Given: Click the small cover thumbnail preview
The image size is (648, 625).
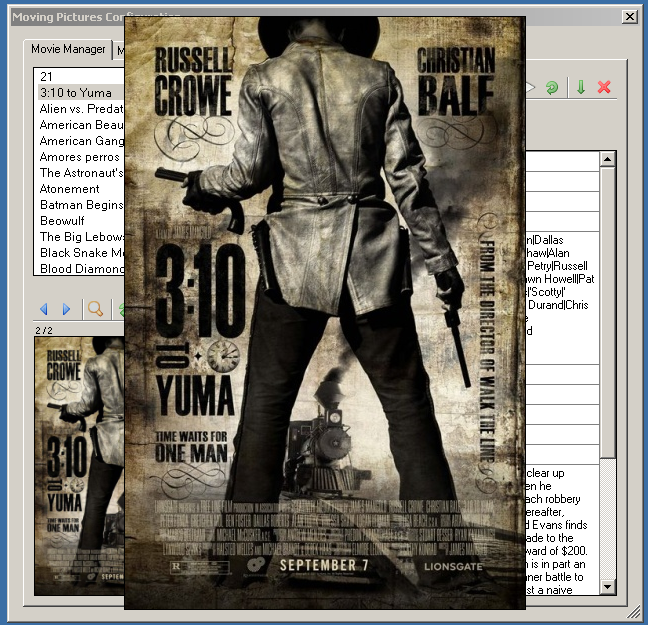Looking at the screenshot, I should click(x=79, y=465).
